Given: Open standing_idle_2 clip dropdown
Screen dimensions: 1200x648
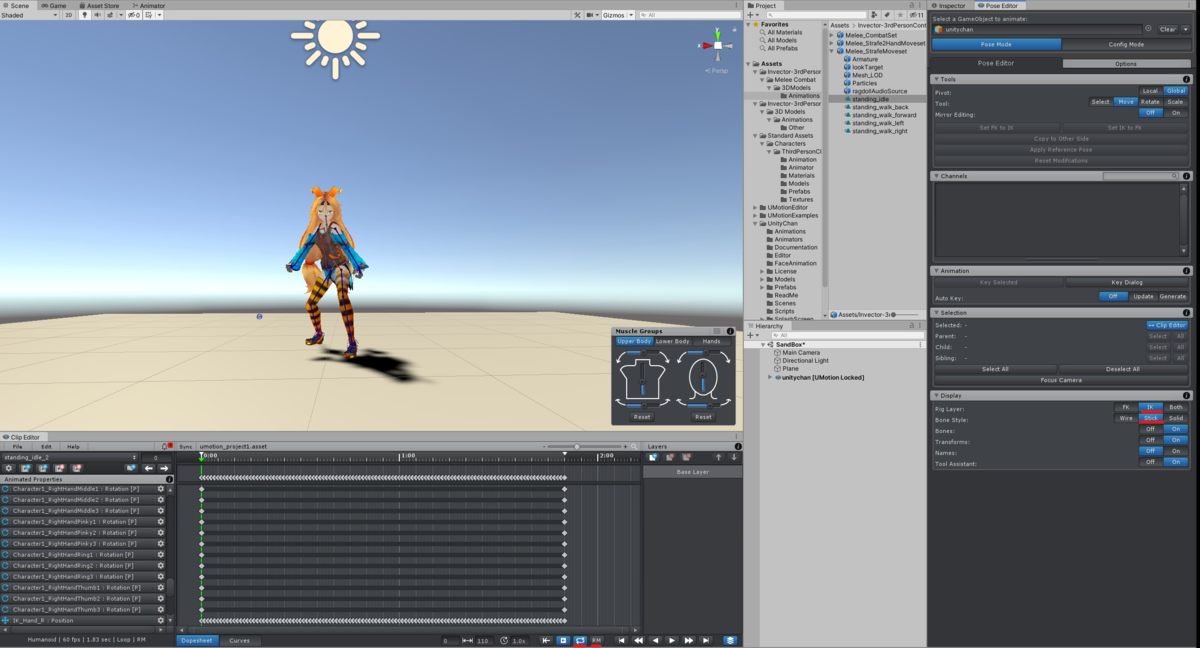Looking at the screenshot, I should point(68,457).
